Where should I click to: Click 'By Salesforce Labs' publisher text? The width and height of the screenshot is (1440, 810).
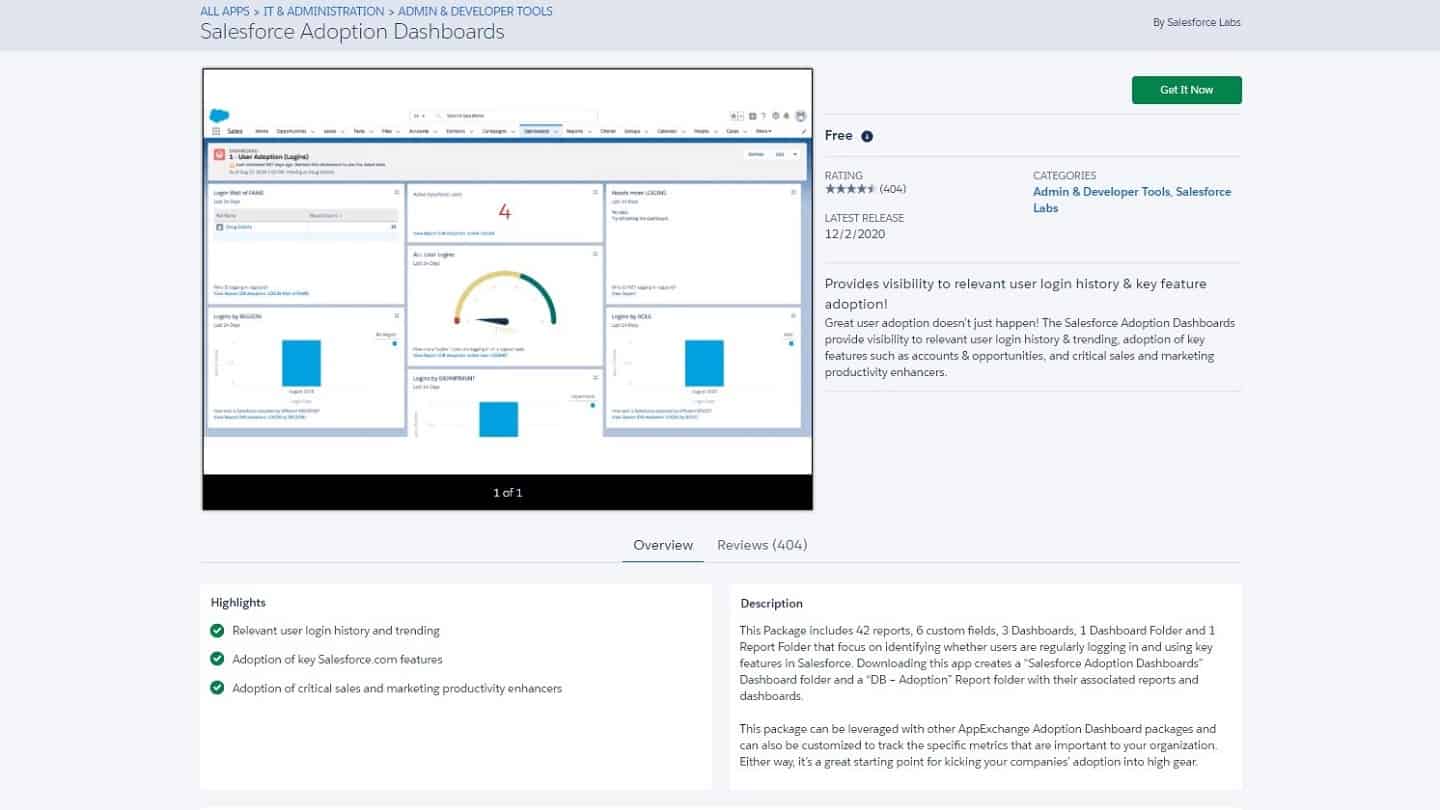point(1197,22)
